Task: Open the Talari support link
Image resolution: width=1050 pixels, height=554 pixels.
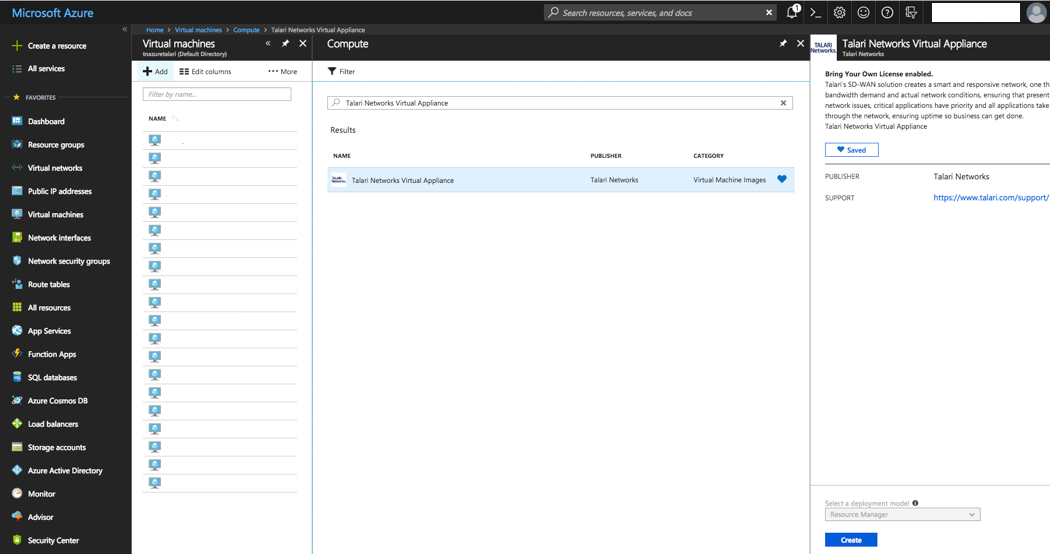Action: pos(990,198)
